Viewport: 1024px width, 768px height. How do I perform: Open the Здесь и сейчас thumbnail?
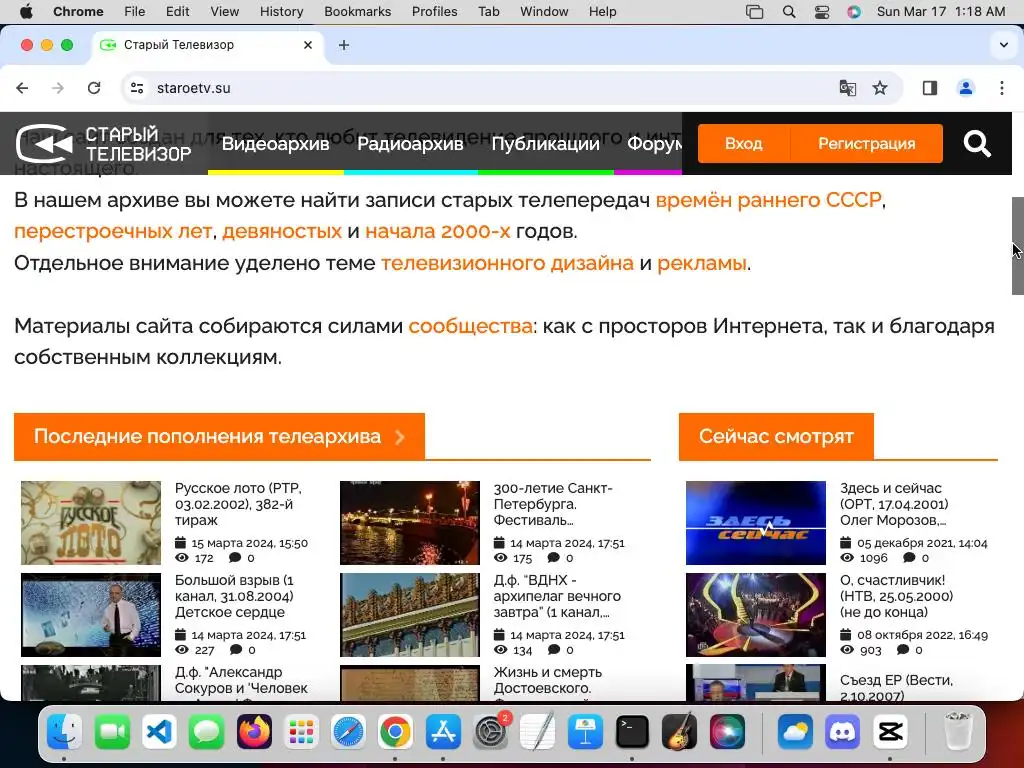click(756, 523)
